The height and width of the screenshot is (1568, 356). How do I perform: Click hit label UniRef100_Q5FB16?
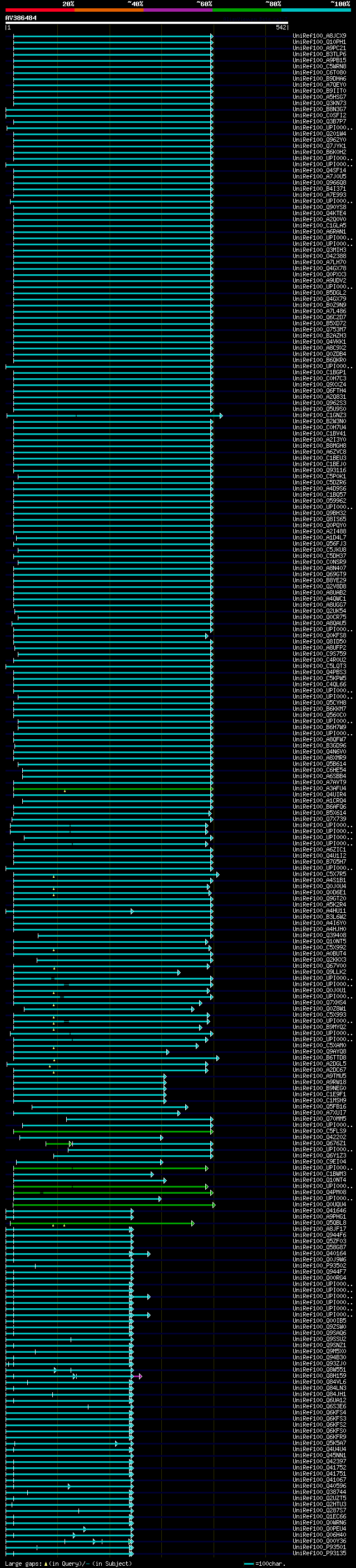coord(319,1106)
